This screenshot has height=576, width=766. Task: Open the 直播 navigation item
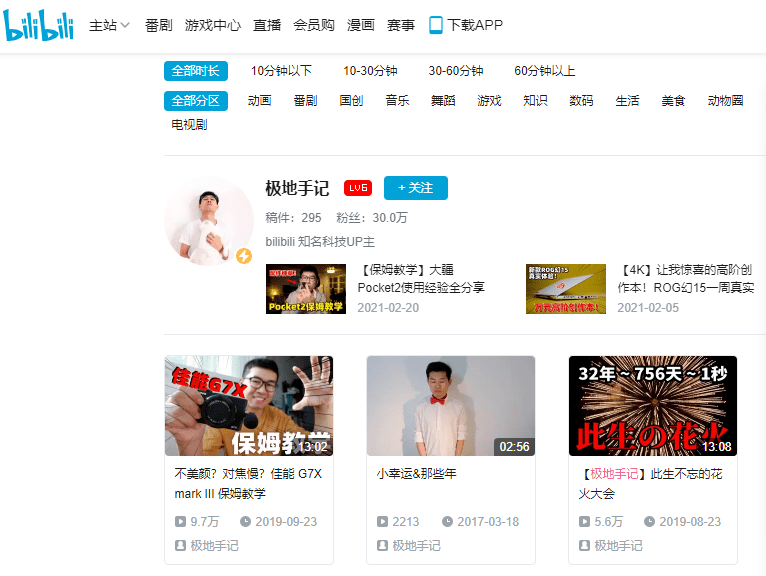[267, 25]
